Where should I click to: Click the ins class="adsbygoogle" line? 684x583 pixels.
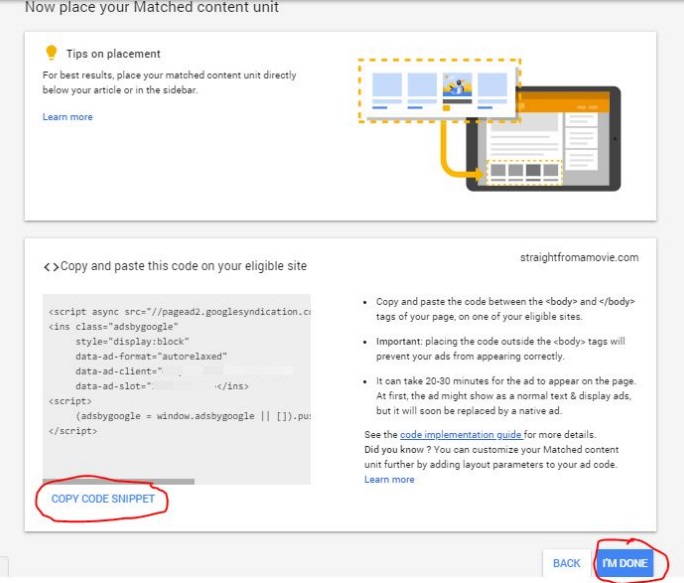tap(113, 326)
